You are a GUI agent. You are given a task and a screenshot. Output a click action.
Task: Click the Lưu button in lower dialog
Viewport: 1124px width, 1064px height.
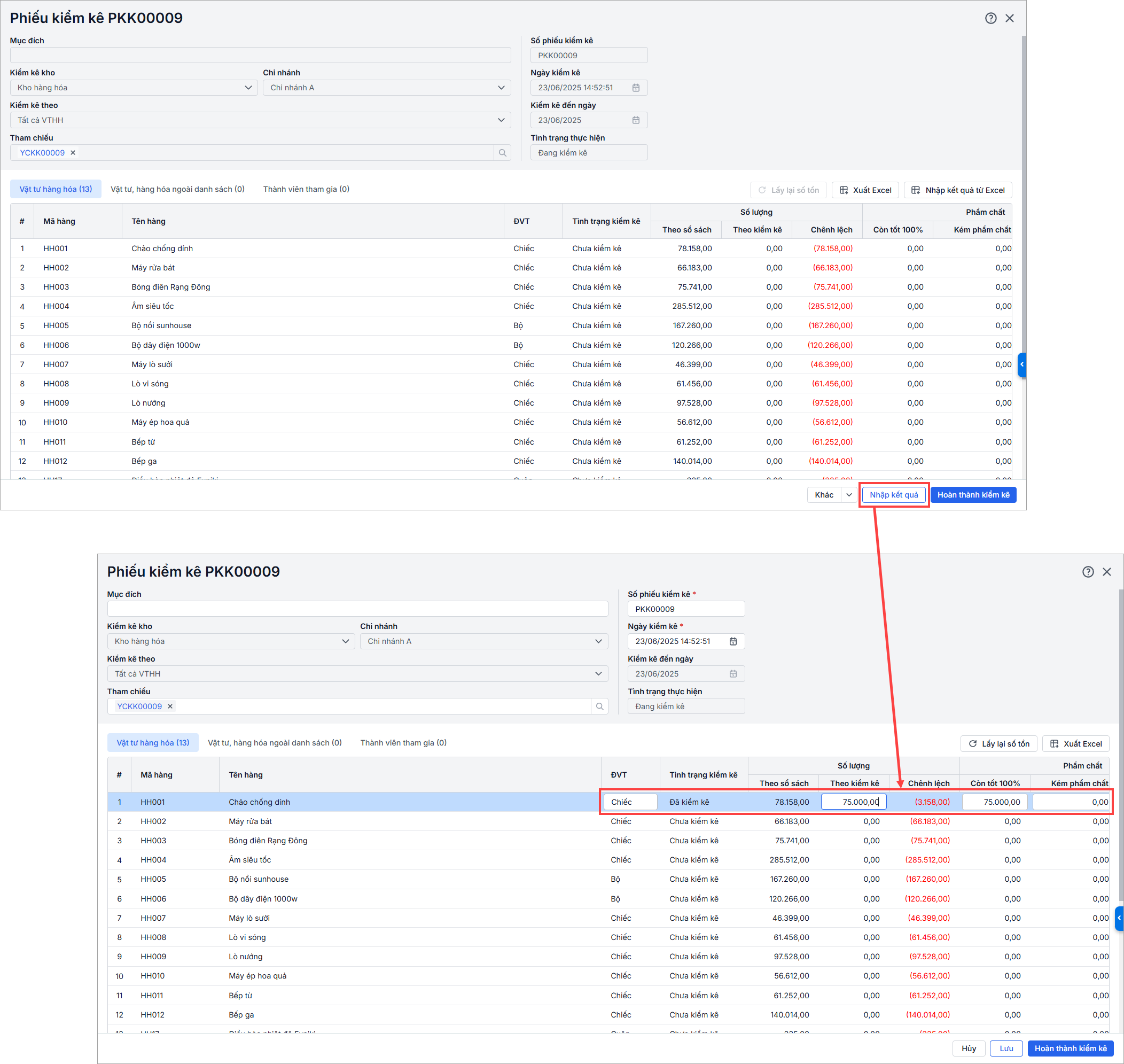1005,1048
